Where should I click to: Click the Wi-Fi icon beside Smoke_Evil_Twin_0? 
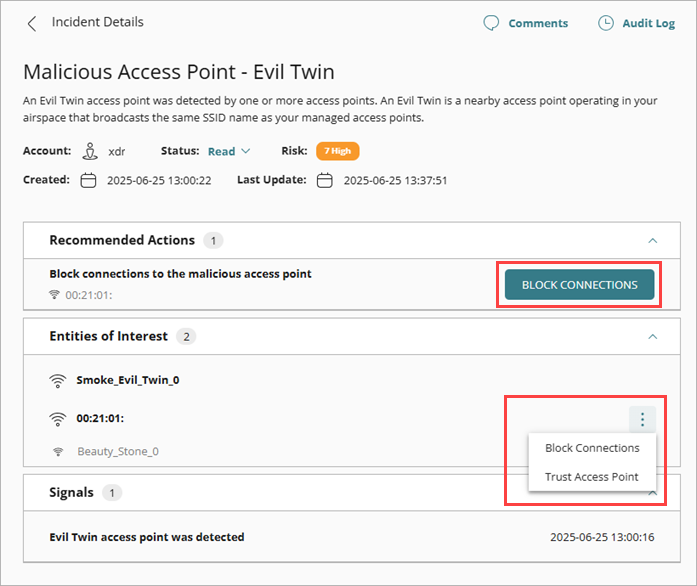point(58,381)
